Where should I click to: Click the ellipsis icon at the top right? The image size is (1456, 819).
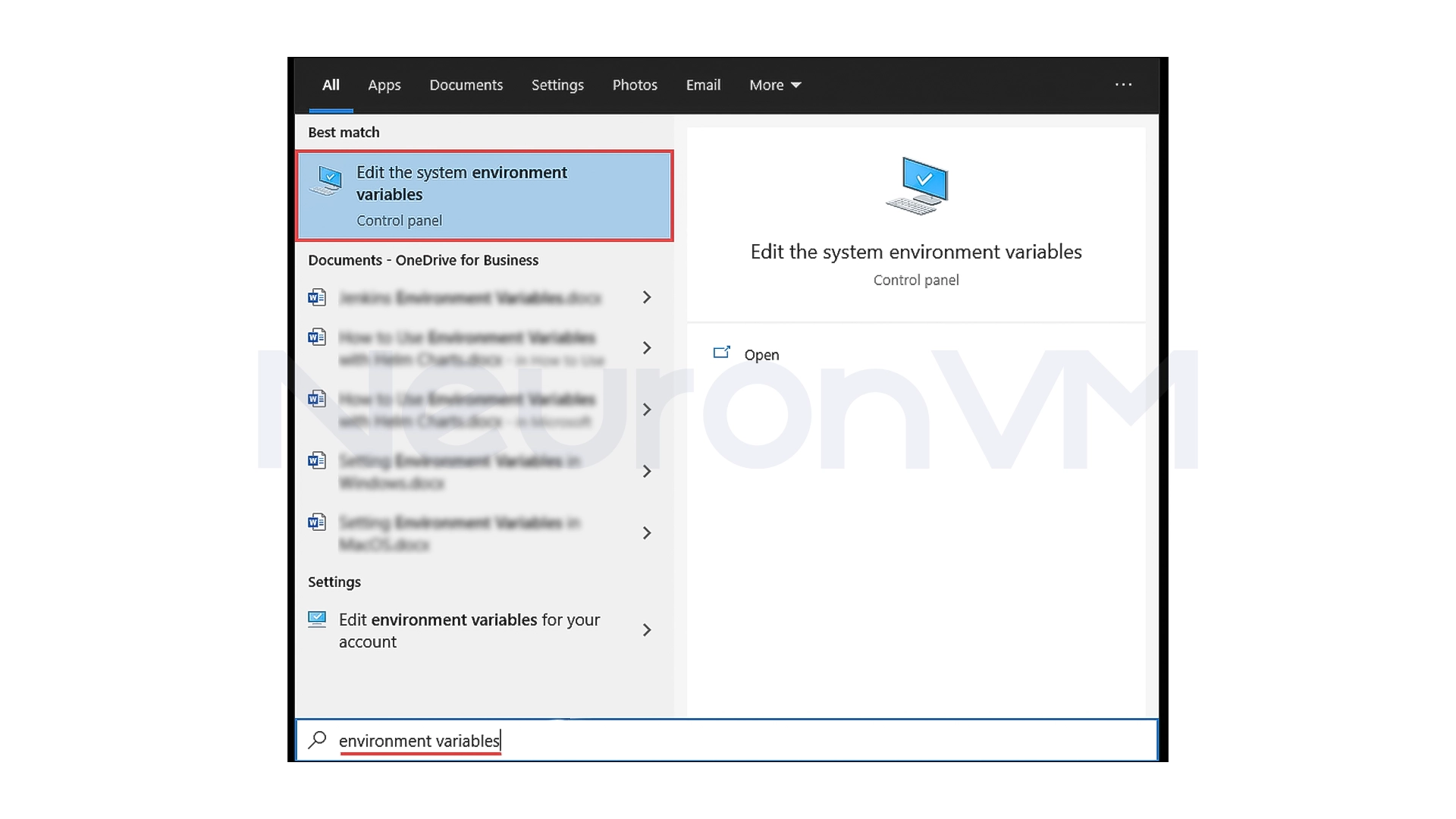1124,85
